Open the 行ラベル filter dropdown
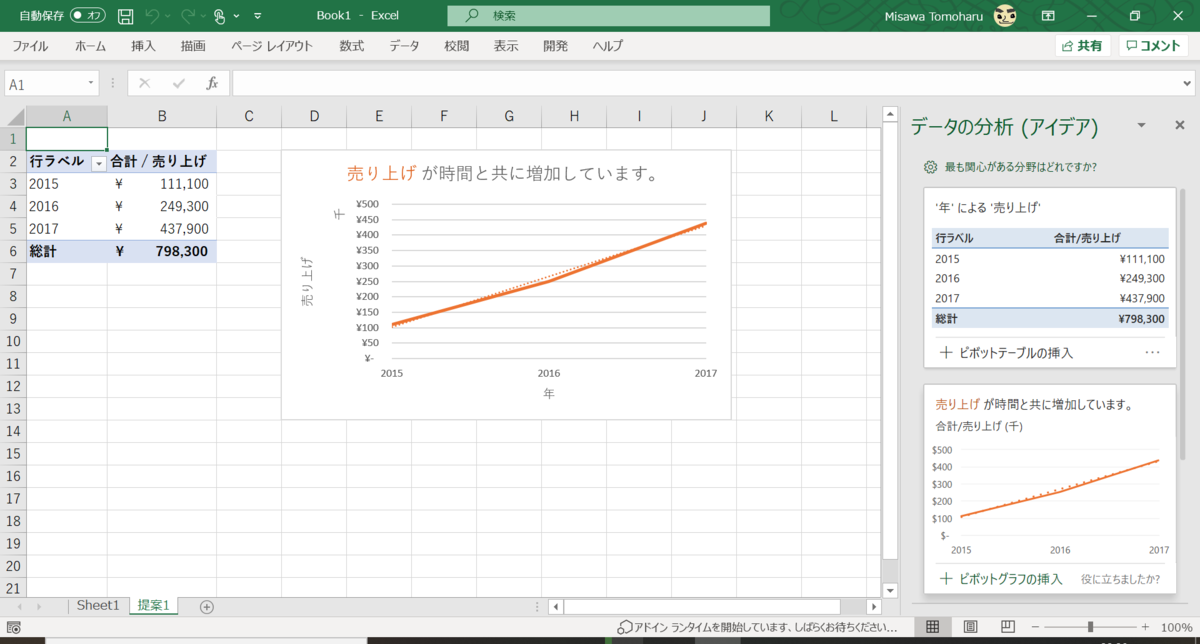This screenshot has height=644, width=1200. (98, 162)
